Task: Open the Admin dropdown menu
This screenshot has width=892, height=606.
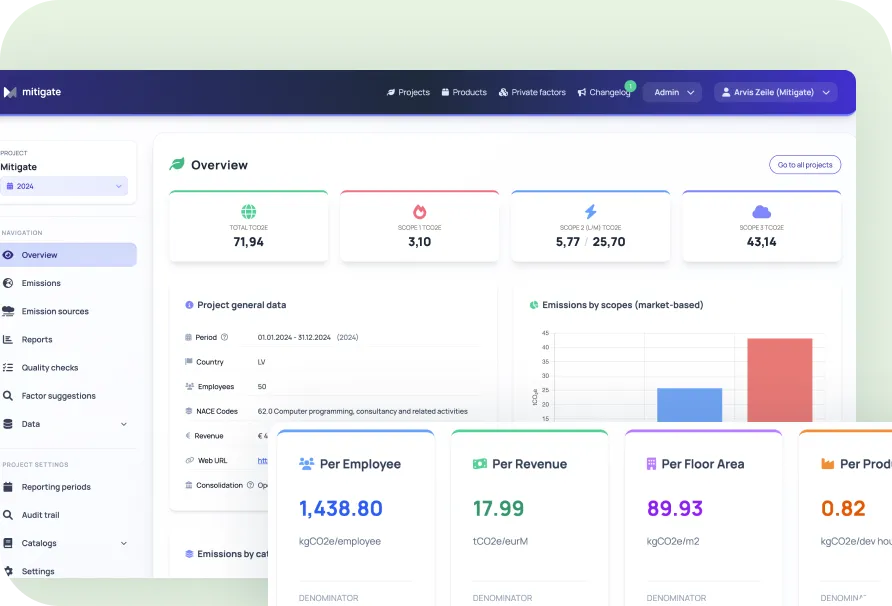Action: tap(672, 92)
